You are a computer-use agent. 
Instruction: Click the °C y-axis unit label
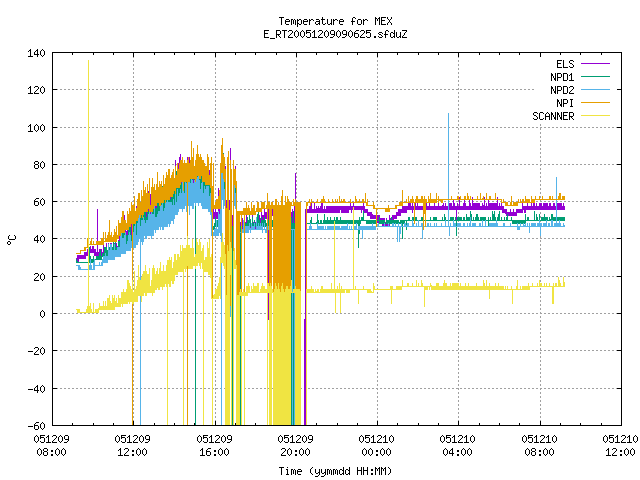point(12,240)
